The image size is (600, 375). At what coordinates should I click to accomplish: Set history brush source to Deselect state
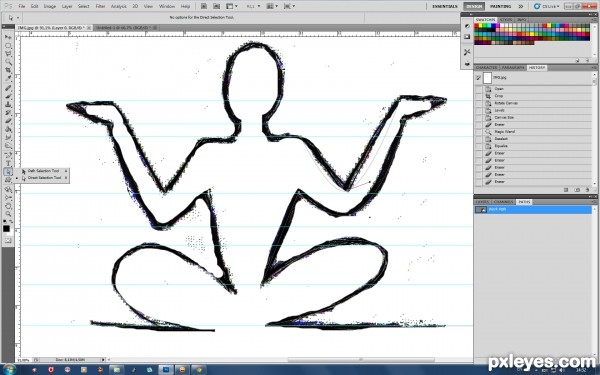click(478, 139)
